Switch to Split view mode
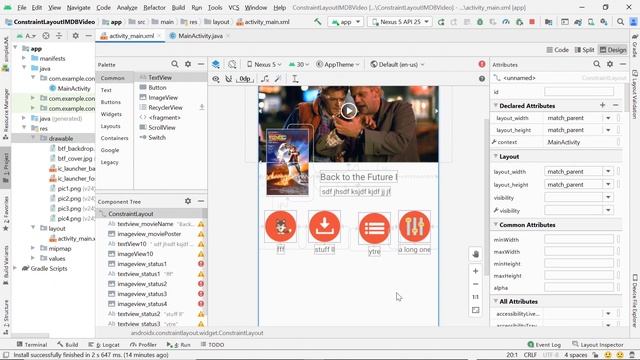This screenshot has width=640, height=360. point(584,50)
